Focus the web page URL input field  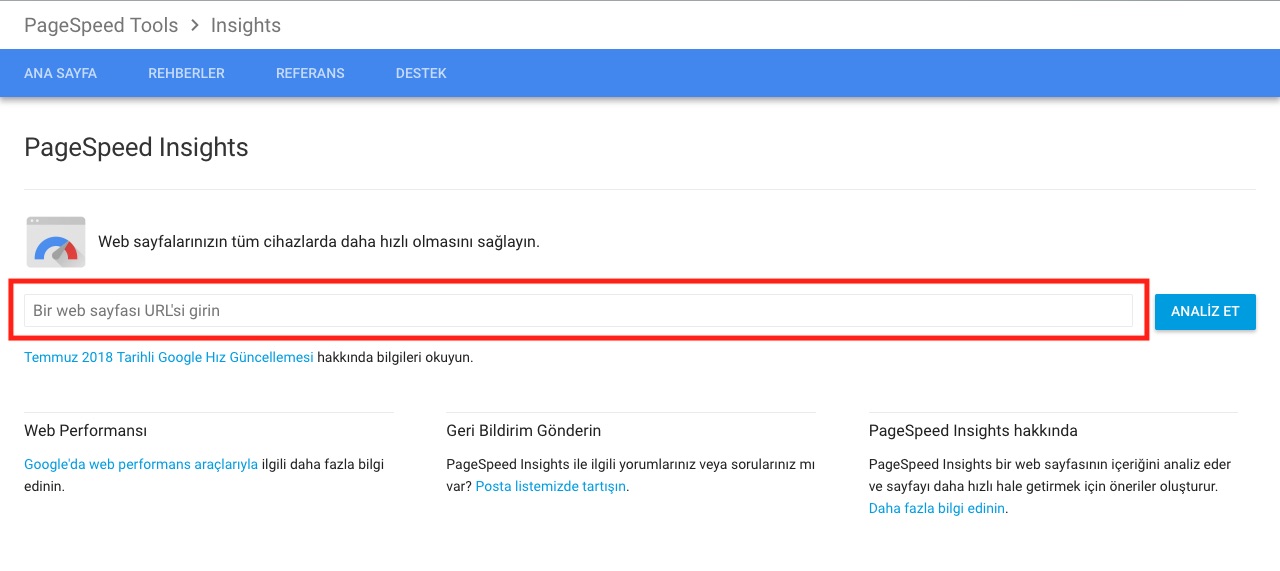pos(578,311)
